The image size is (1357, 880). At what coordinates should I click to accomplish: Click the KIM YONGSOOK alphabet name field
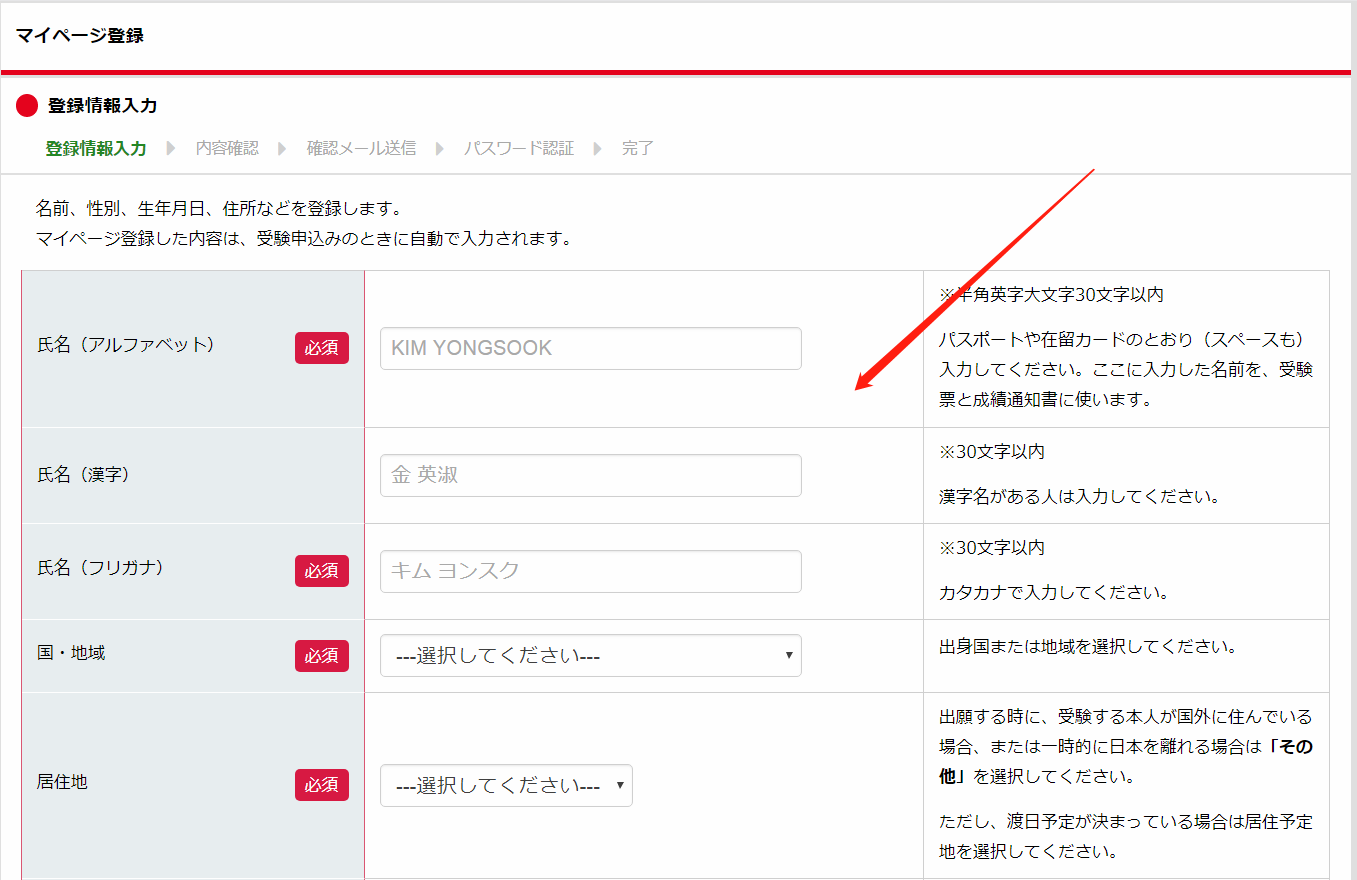(590, 347)
